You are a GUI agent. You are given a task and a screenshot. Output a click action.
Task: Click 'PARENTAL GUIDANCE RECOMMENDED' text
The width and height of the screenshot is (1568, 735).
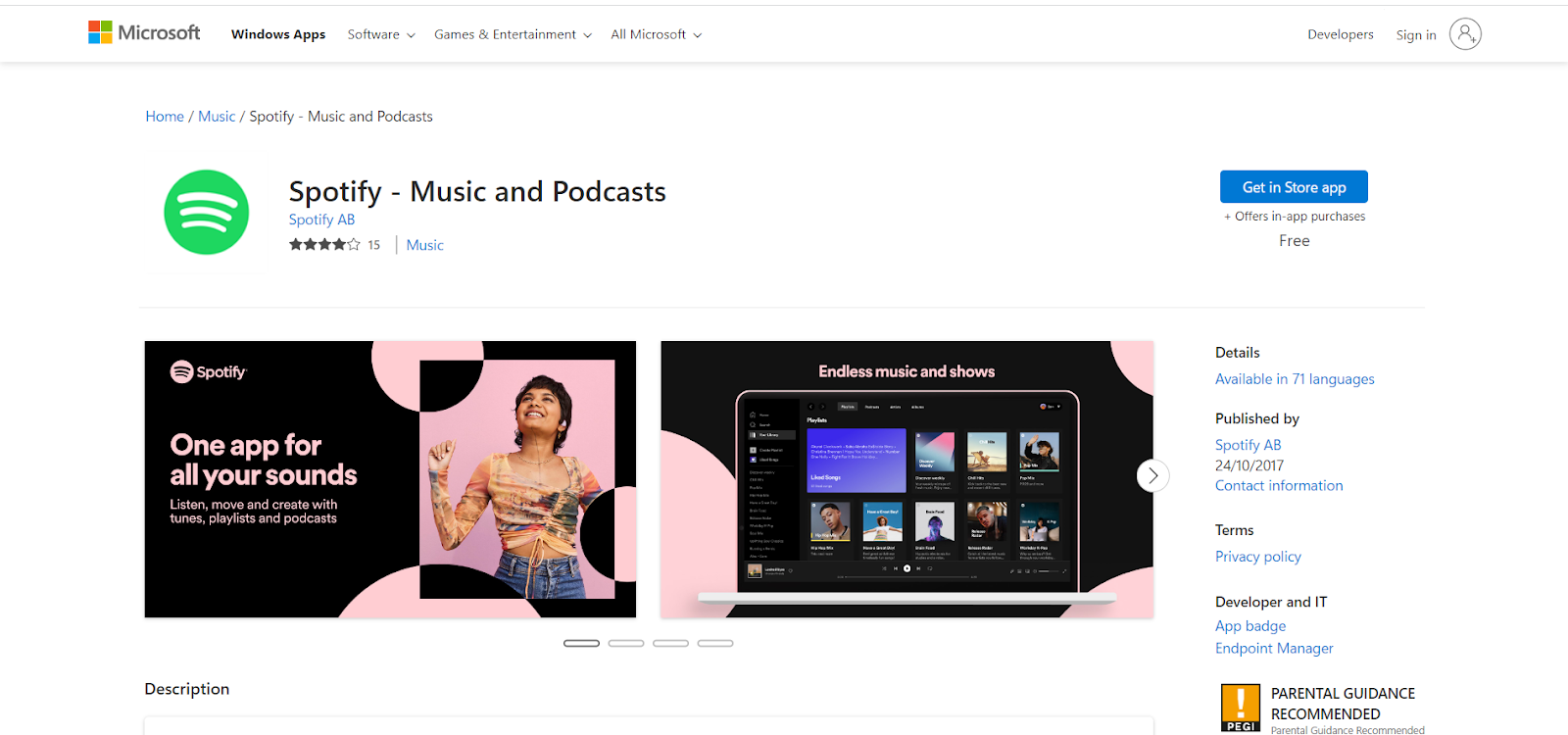pos(1343,704)
